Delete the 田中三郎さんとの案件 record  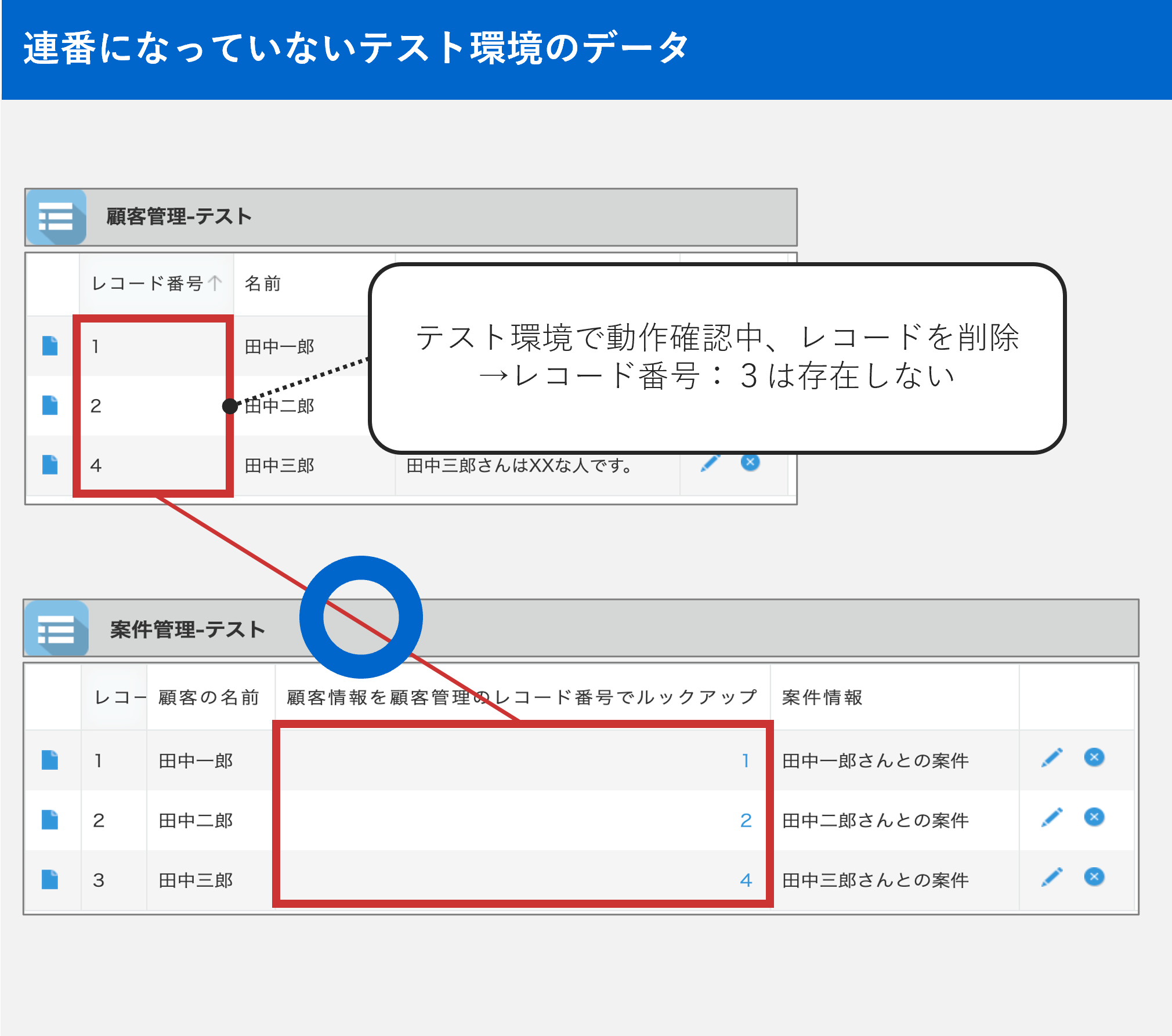pos(1094,876)
